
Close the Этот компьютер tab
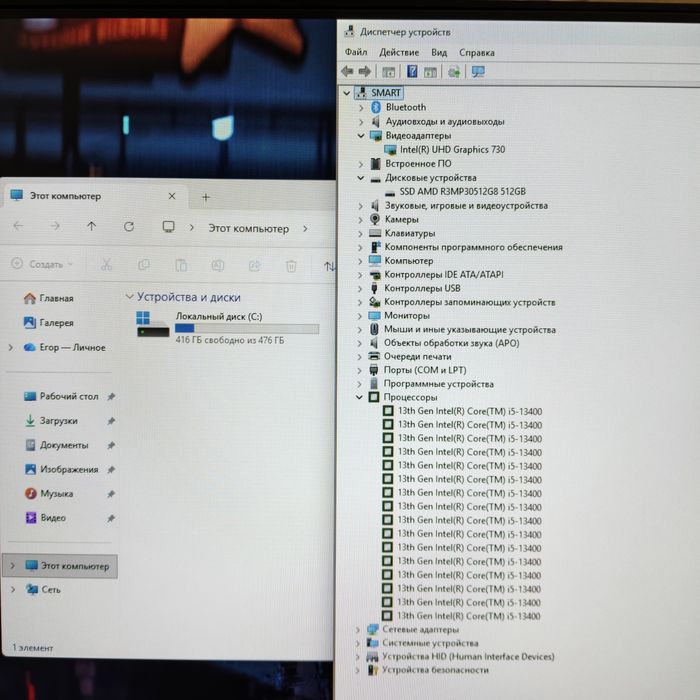tap(172, 196)
